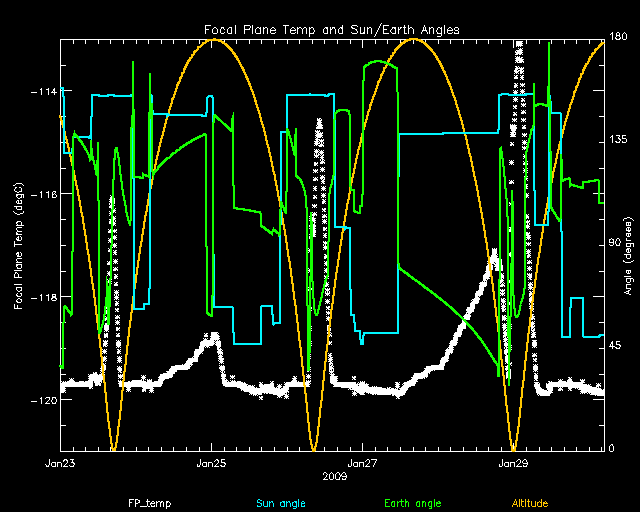Select the -116 temperature tick label
The width and height of the screenshot is (640, 512).
(x=43, y=194)
